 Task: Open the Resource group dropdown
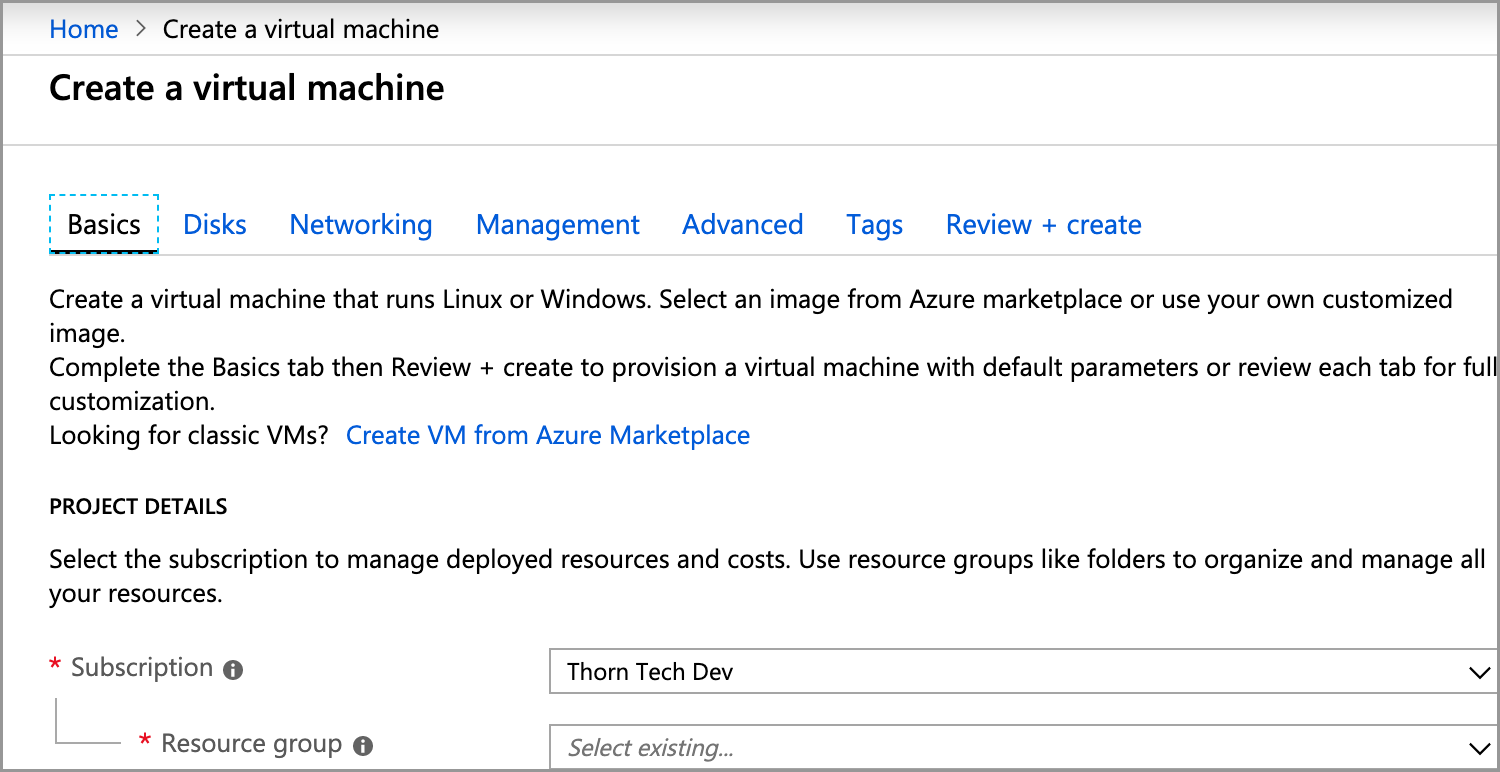point(1020,746)
